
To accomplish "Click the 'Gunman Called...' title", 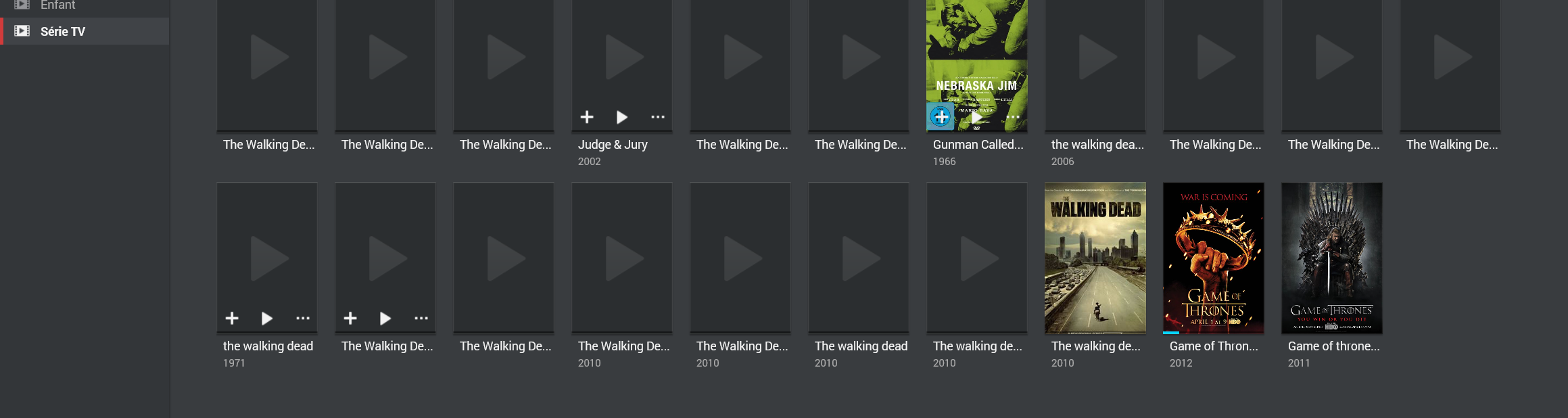I will point(978,144).
